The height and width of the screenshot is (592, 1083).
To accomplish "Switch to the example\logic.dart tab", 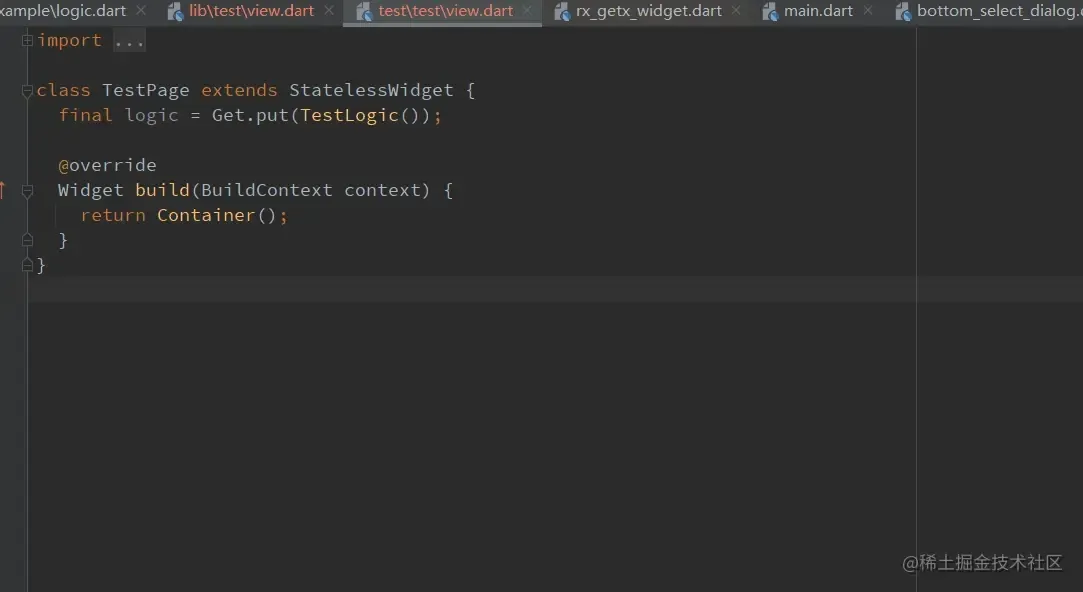I will pos(63,11).
